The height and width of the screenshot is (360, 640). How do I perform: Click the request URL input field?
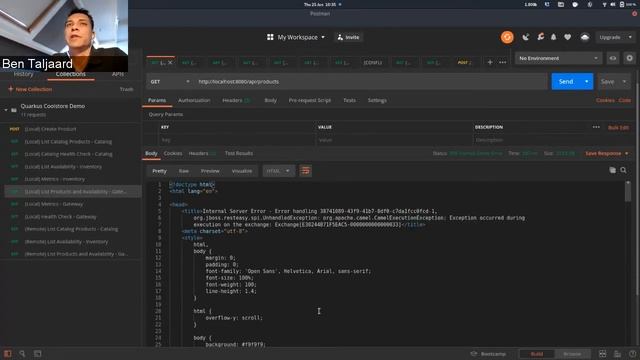pos(370,82)
